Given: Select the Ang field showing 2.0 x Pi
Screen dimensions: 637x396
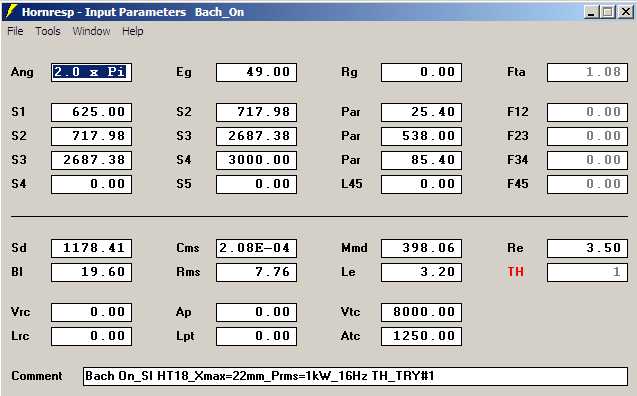Looking at the screenshot, I should tap(91, 72).
